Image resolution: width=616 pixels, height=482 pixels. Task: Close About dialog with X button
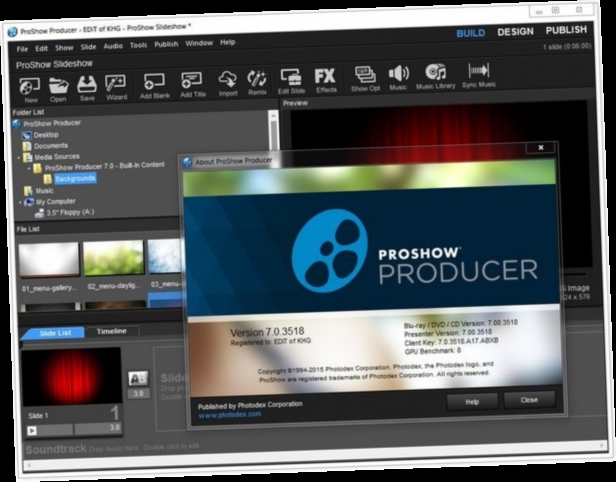point(541,147)
